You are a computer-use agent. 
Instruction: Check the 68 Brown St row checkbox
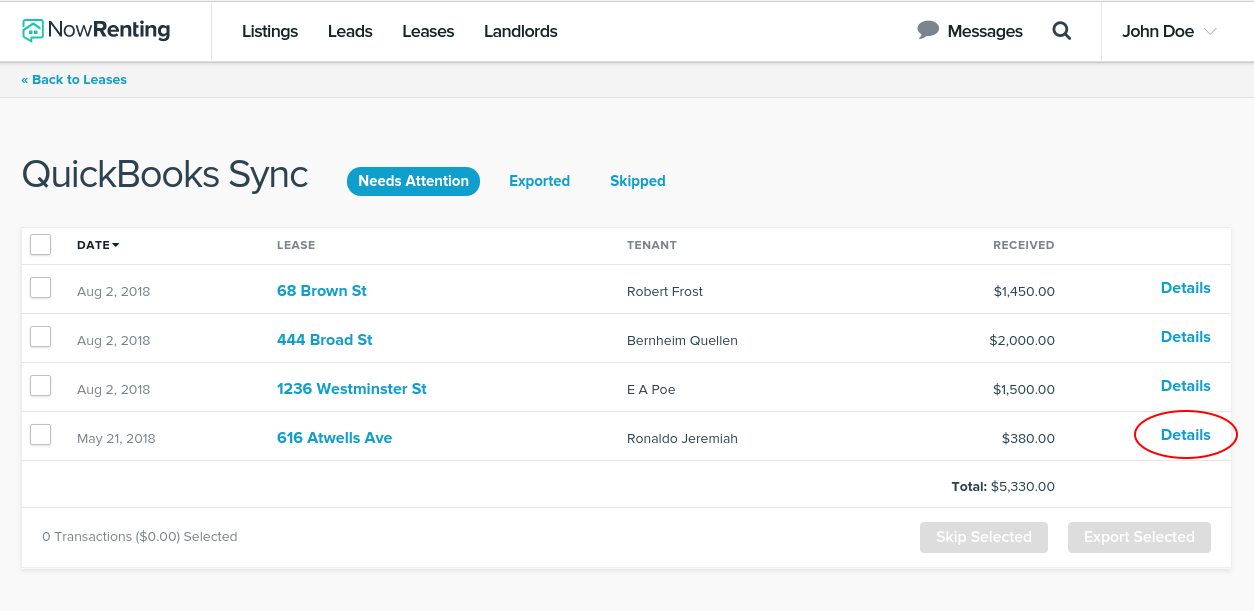(x=40, y=288)
